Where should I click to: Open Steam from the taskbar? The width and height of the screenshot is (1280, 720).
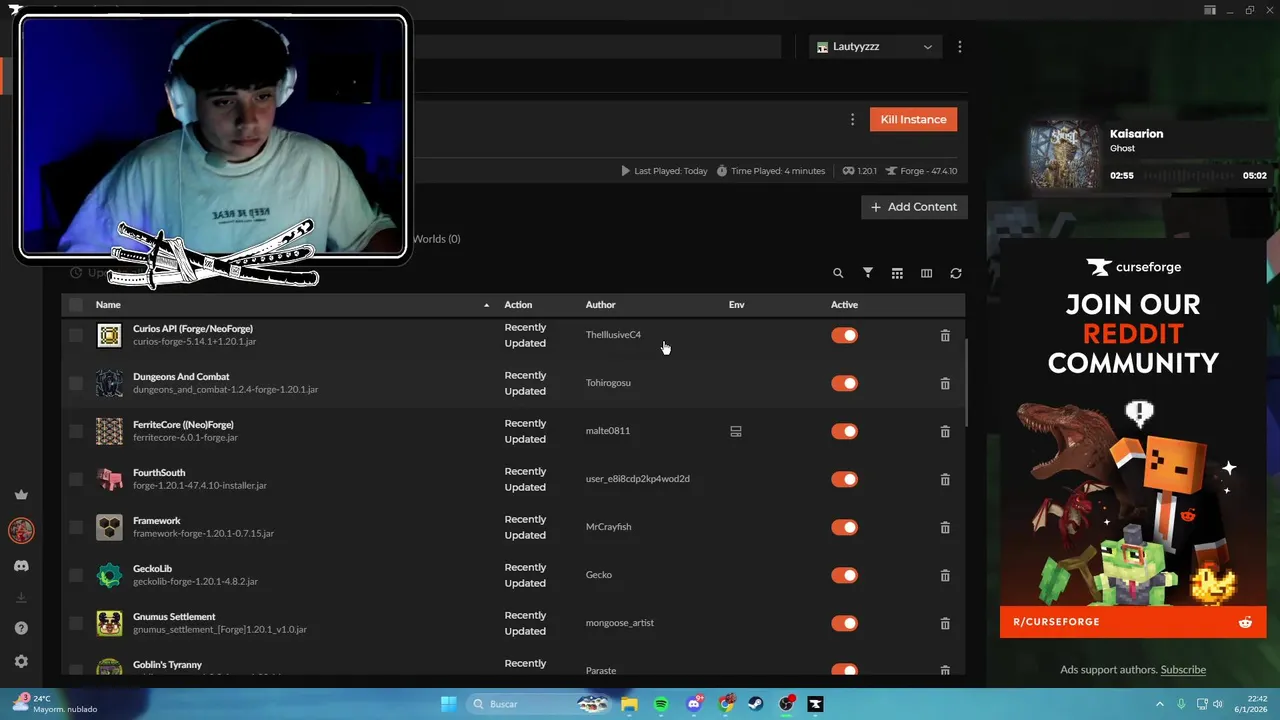tap(755, 704)
